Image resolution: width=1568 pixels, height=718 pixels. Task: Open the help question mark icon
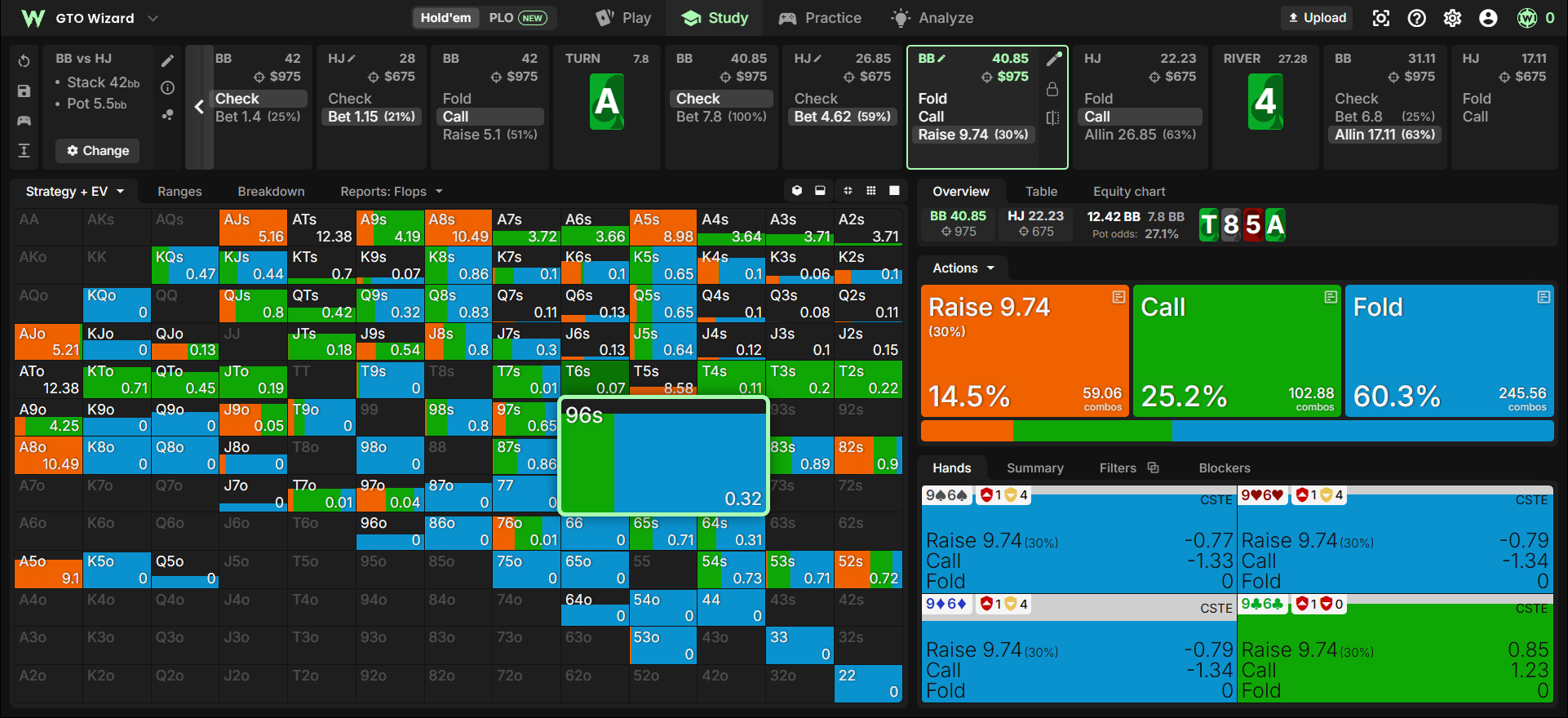(1416, 18)
